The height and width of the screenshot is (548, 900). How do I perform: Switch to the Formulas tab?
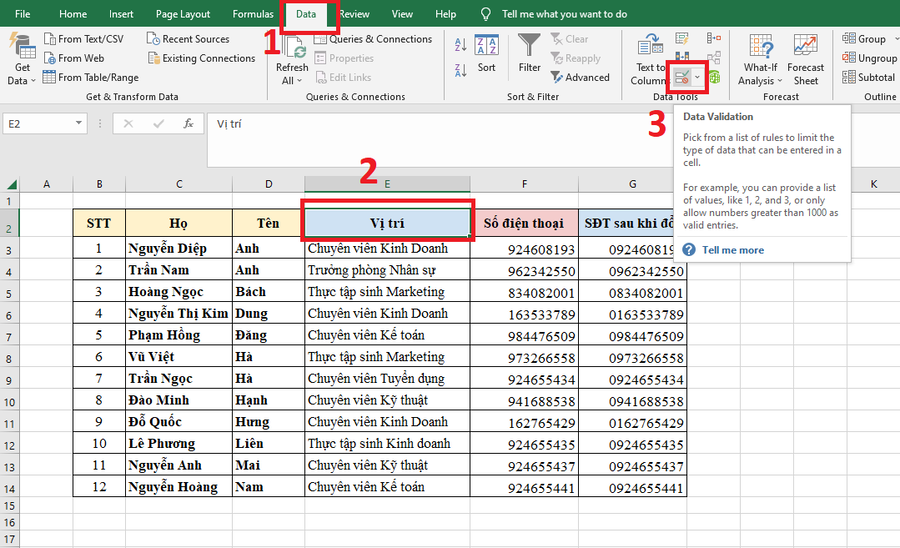253,14
